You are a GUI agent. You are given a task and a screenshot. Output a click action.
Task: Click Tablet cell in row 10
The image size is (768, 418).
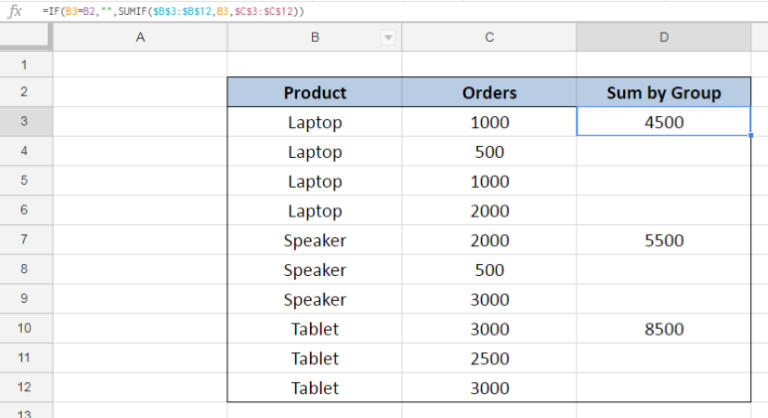[314, 328]
